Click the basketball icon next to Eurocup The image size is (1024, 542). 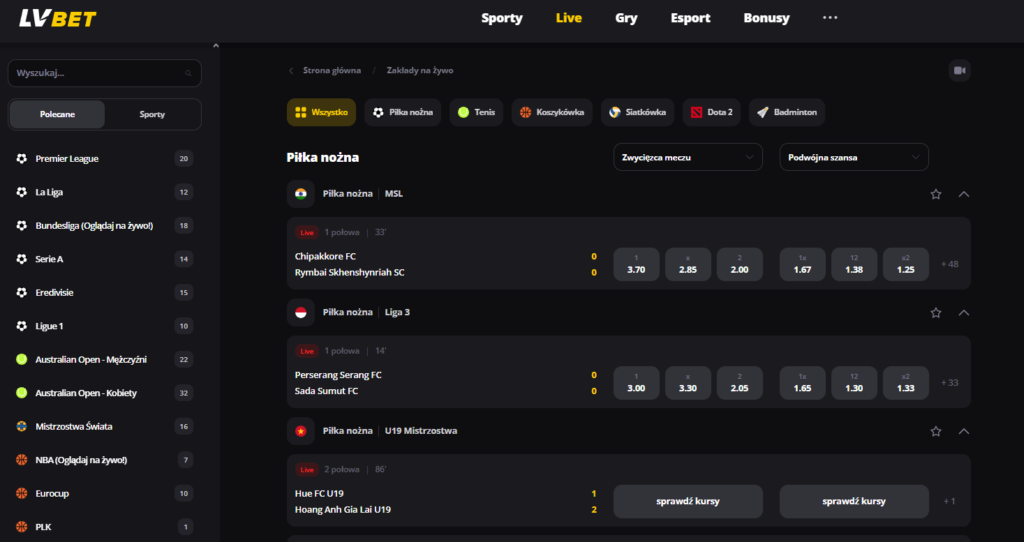21,493
